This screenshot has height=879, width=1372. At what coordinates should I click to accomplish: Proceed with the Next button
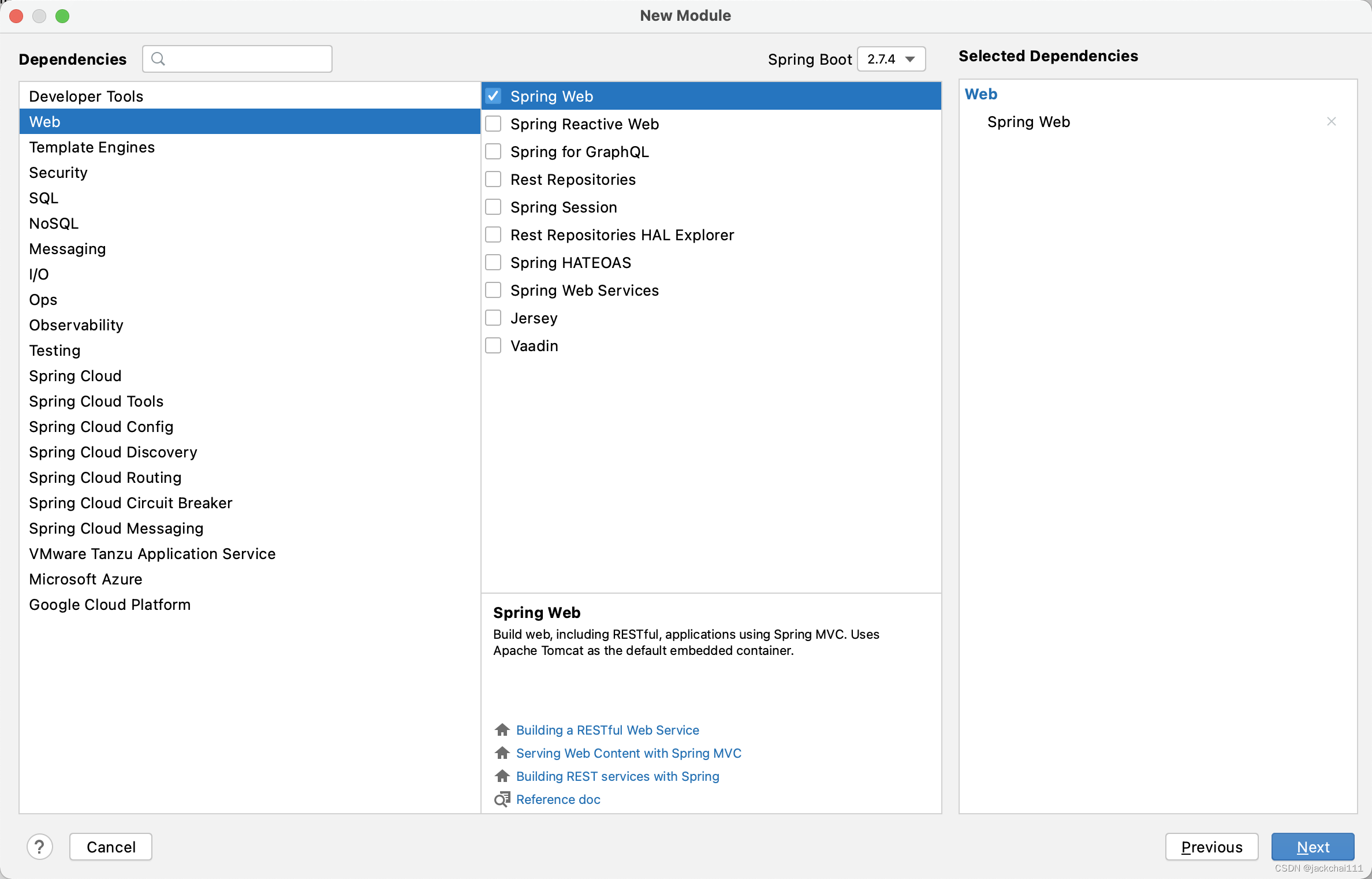pos(1313,847)
